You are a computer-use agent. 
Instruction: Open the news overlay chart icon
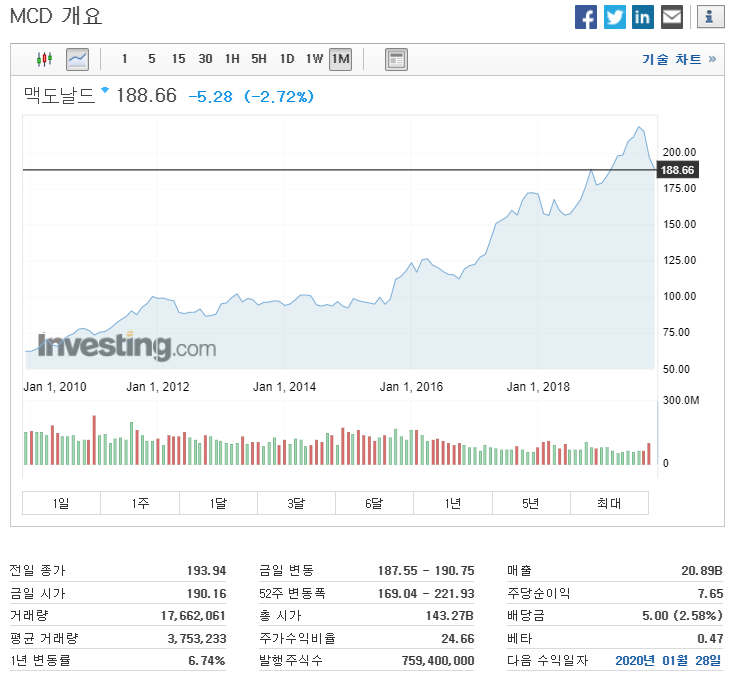point(396,59)
